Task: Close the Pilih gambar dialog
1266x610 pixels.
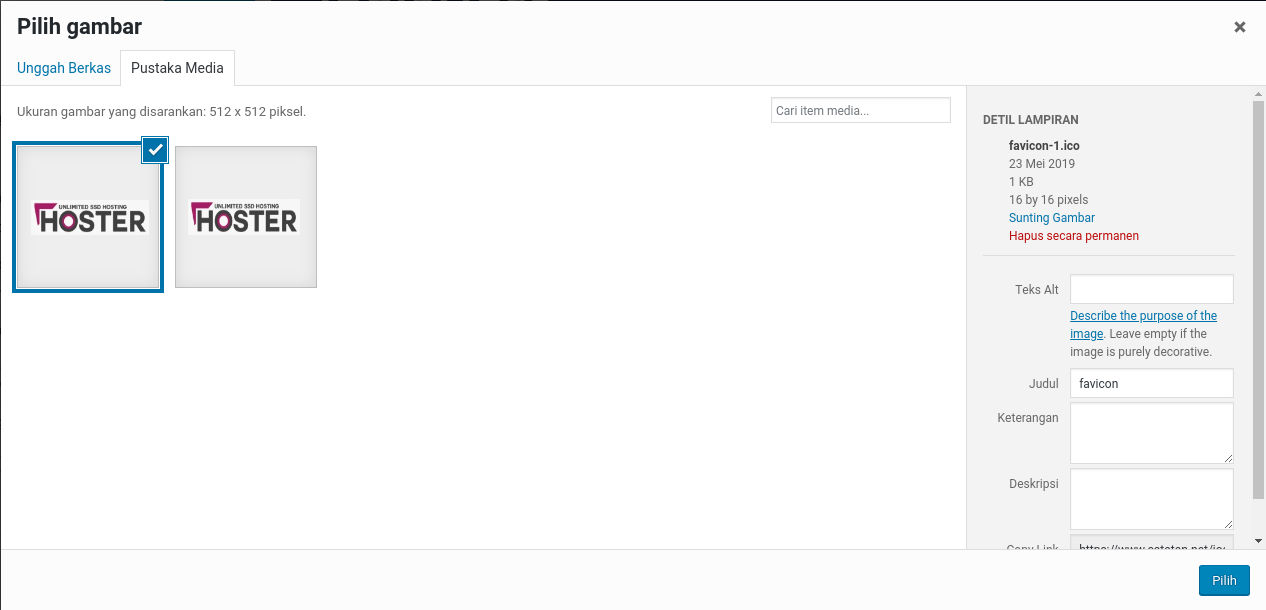Action: click(1239, 27)
